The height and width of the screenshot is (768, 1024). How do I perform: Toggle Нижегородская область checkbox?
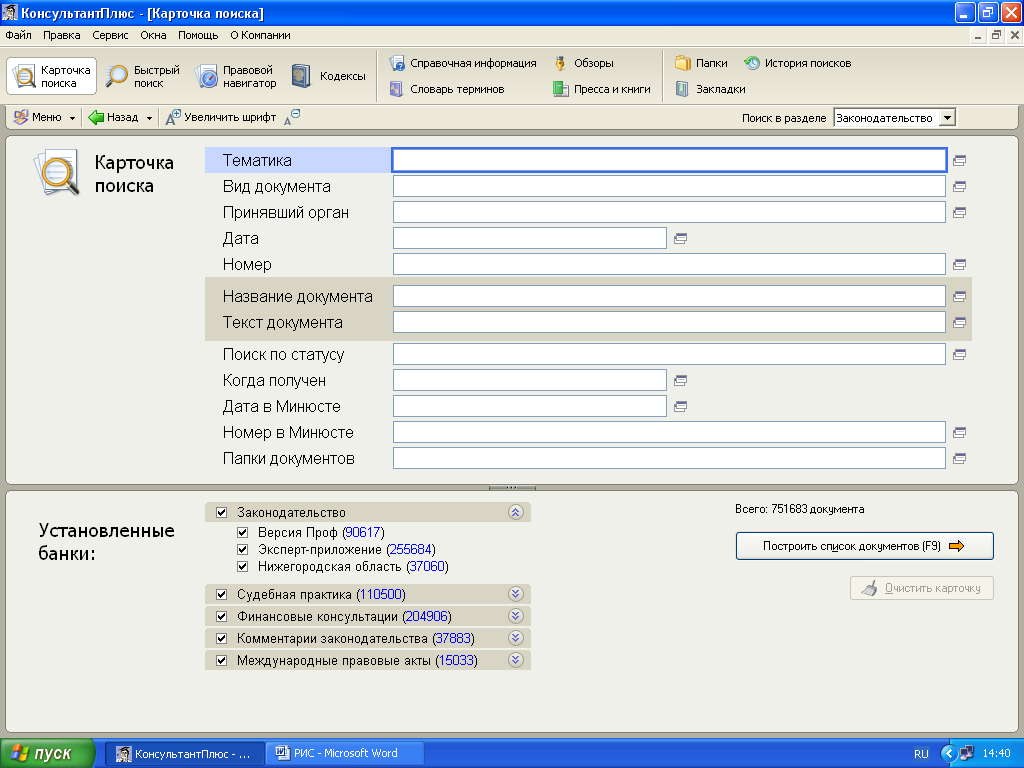click(x=242, y=566)
